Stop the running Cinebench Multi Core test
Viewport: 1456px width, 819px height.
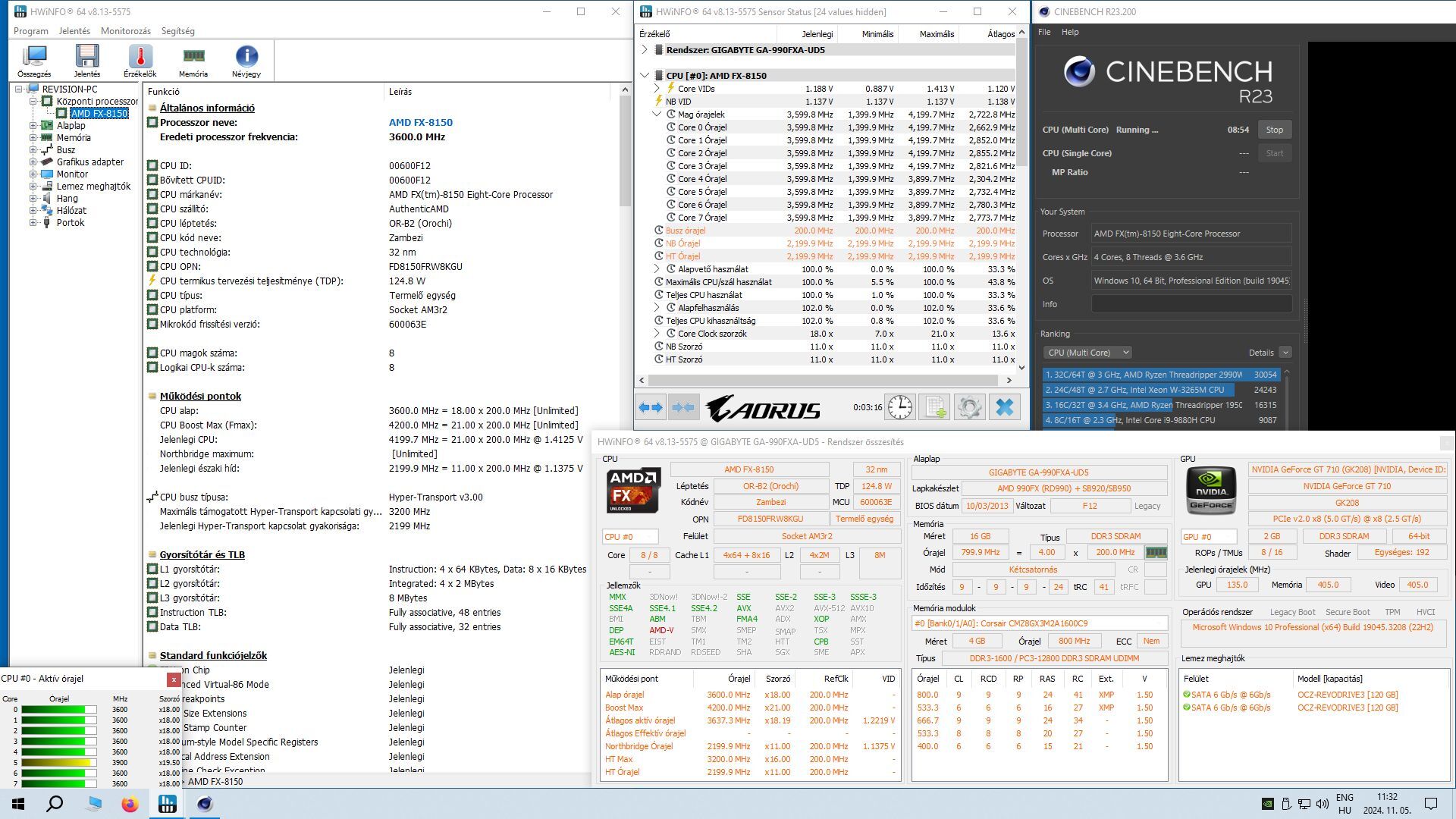click(x=1275, y=130)
